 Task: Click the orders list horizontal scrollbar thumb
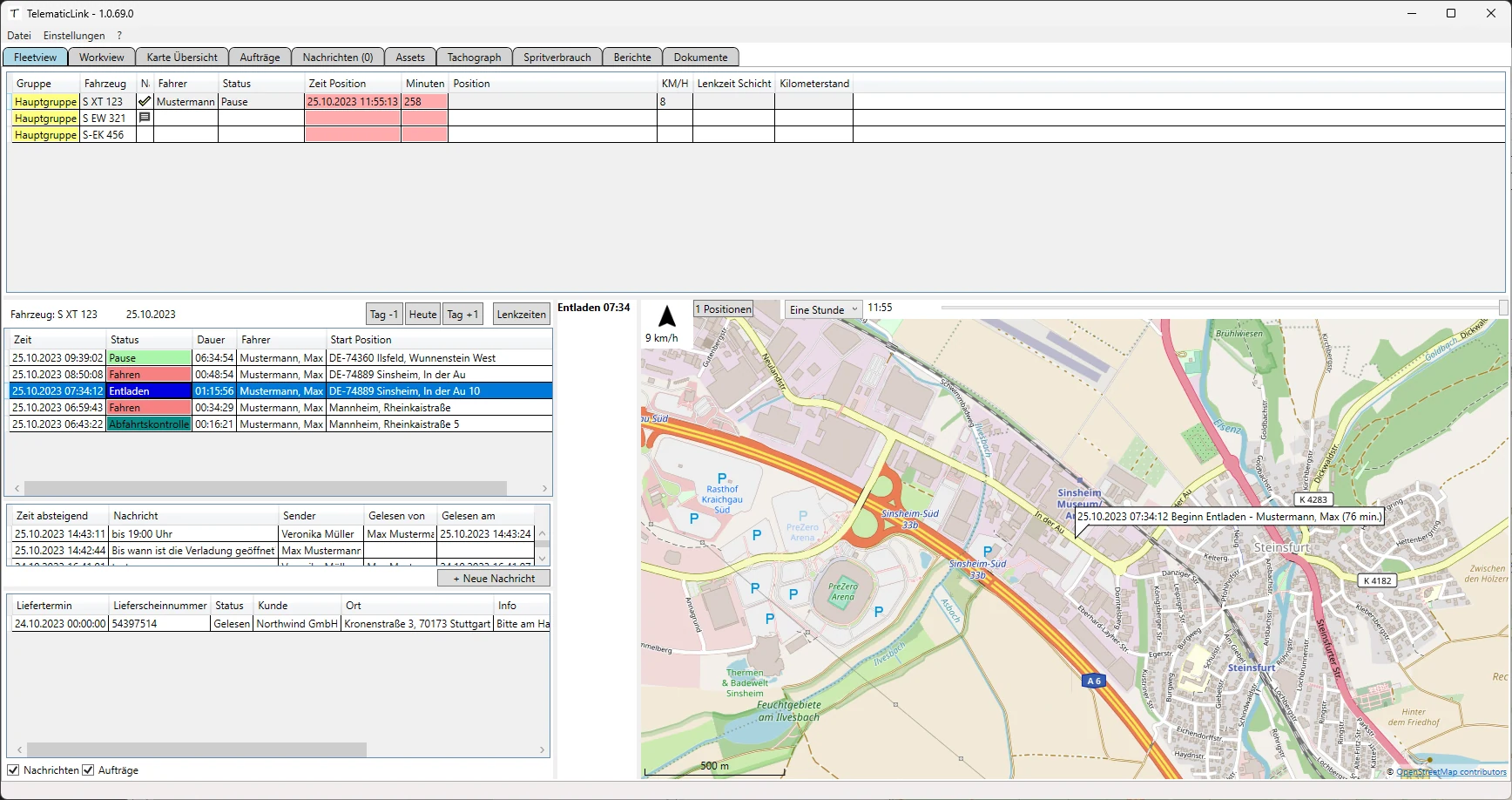coord(197,749)
